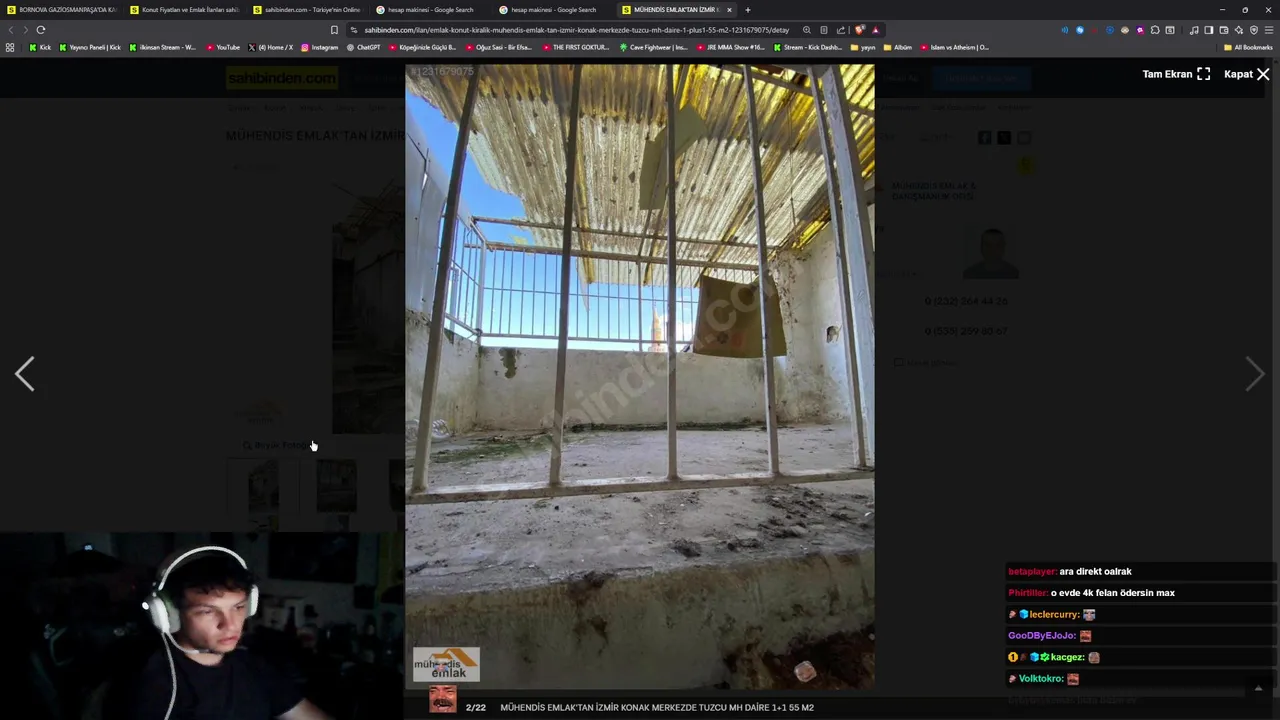
Task: Click the chat username kacgez
Action: coord(1067,657)
